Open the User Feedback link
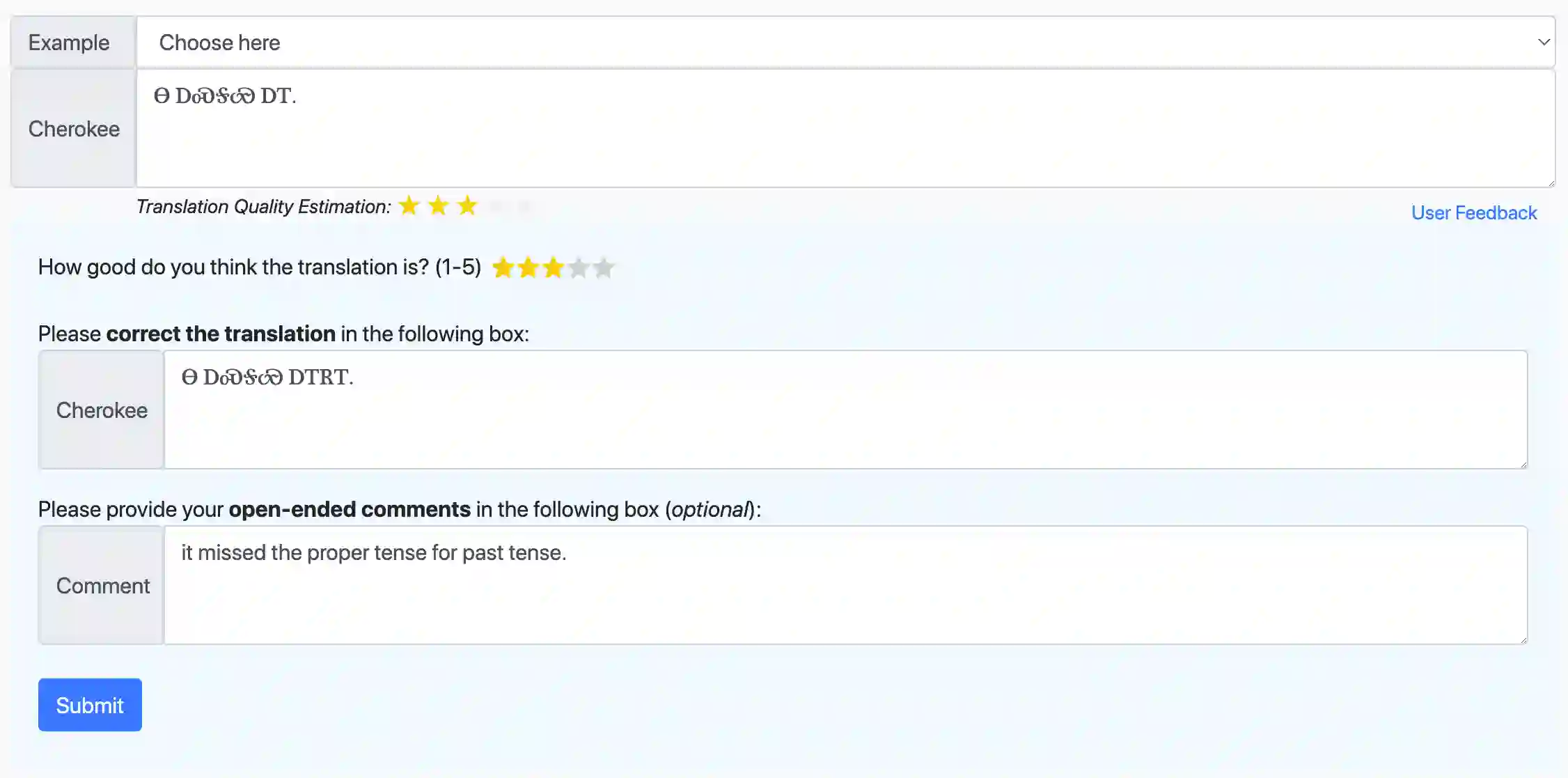This screenshot has width=1568, height=778. pos(1473,212)
